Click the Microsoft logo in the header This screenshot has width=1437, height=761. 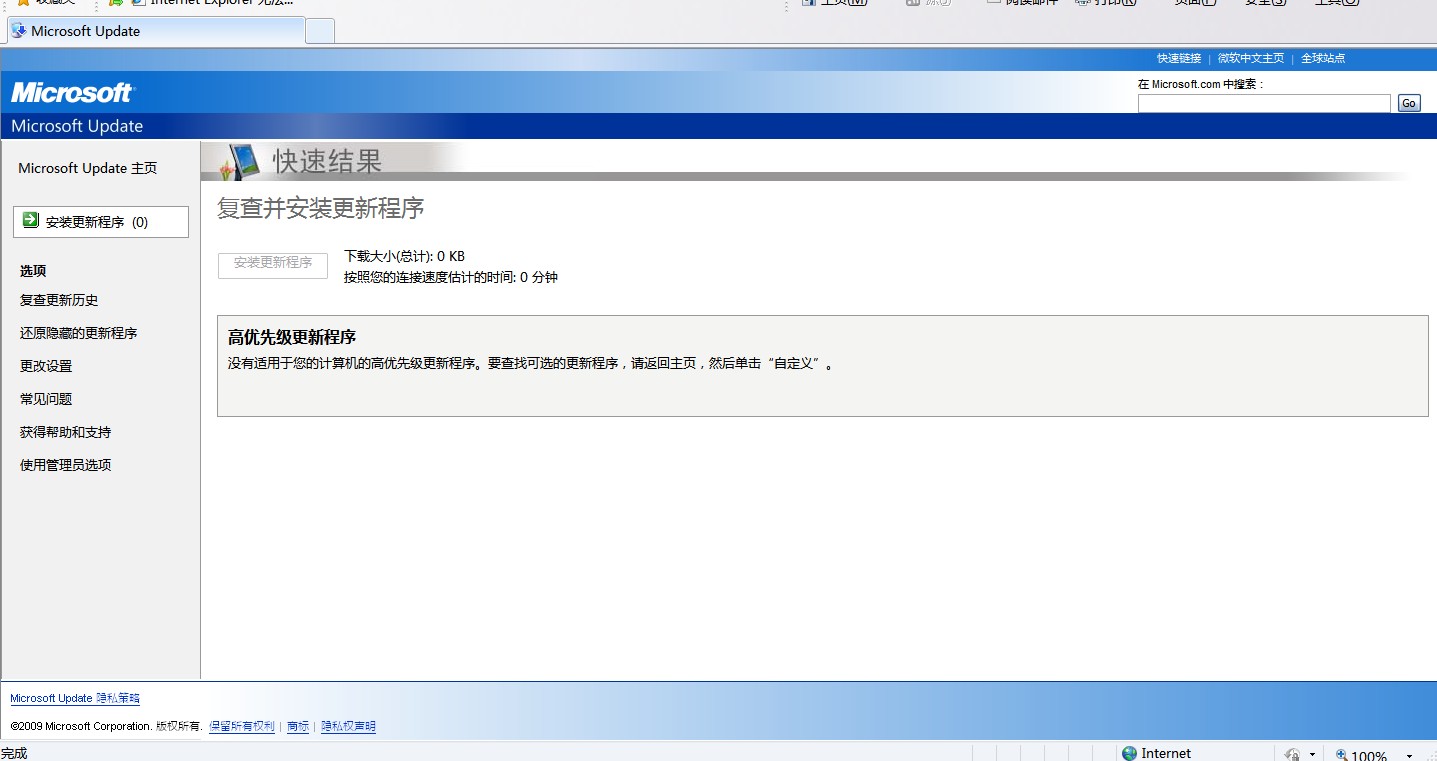72,93
